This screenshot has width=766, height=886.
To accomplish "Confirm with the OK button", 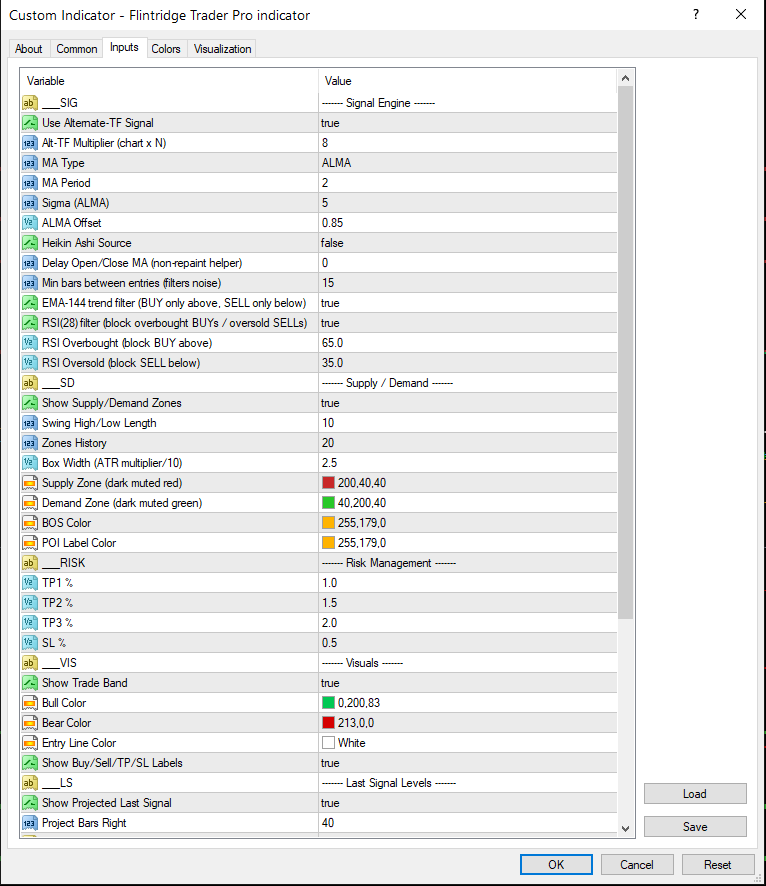I will 556,865.
